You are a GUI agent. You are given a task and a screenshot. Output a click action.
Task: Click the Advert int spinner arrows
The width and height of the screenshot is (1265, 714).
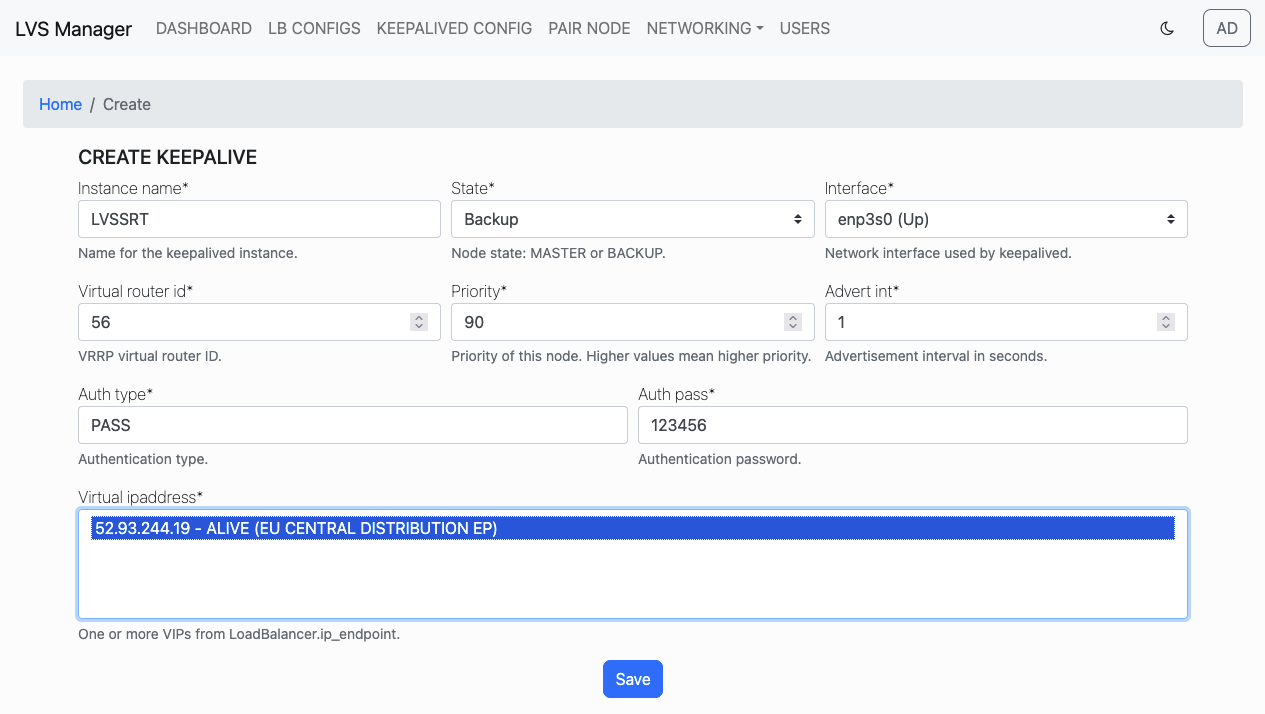coord(1166,322)
